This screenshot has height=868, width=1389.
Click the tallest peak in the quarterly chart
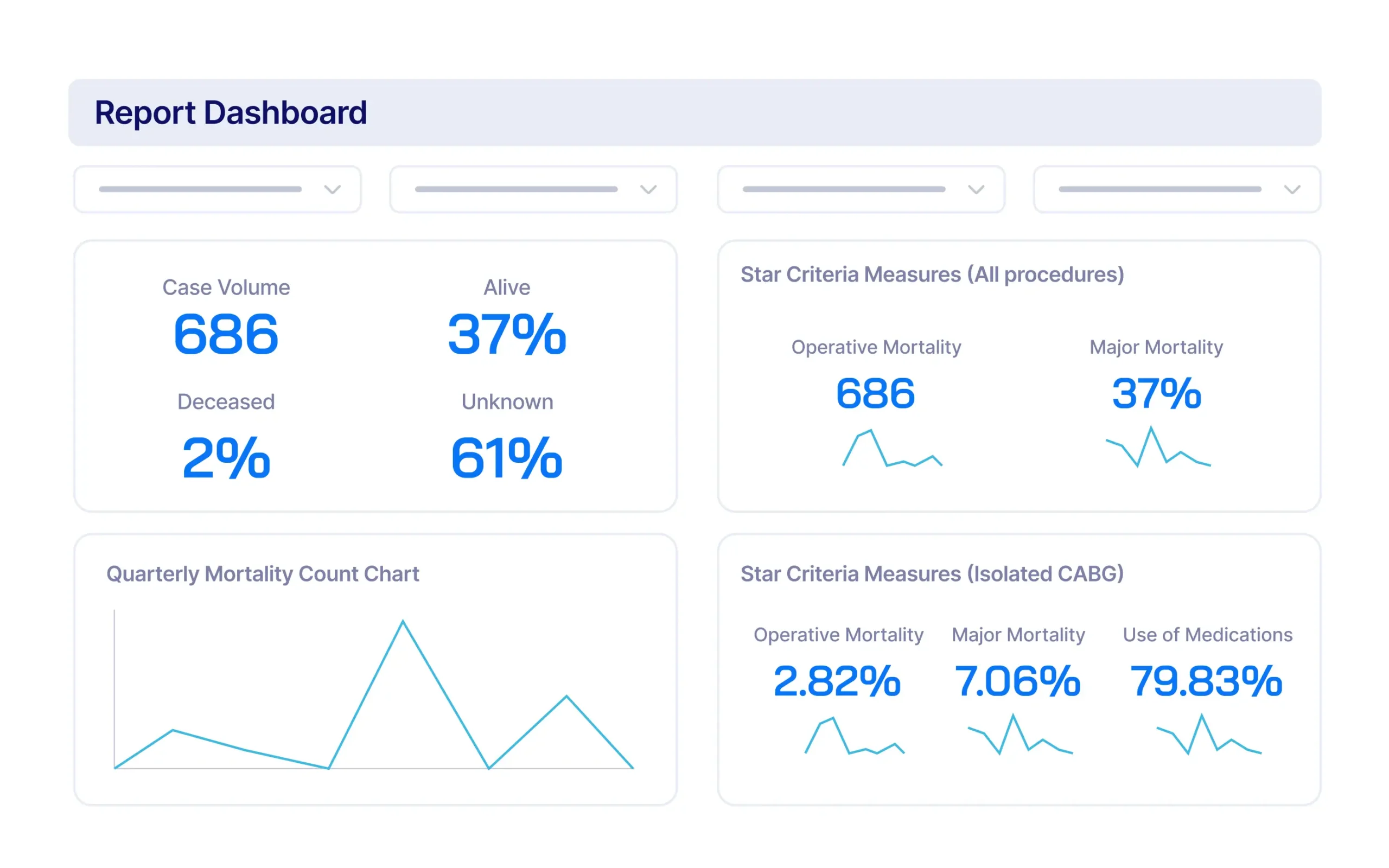[403, 622]
